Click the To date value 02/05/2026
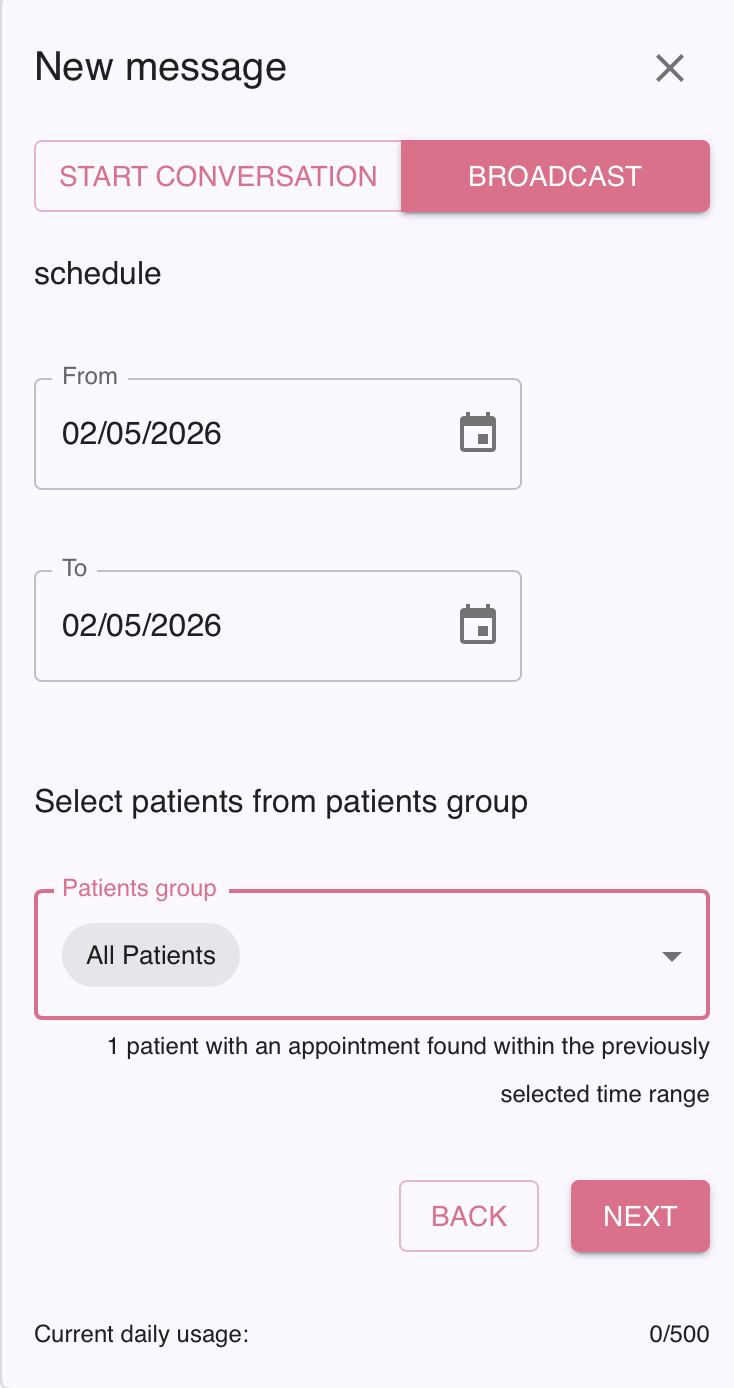The image size is (734, 1388). [x=142, y=626]
